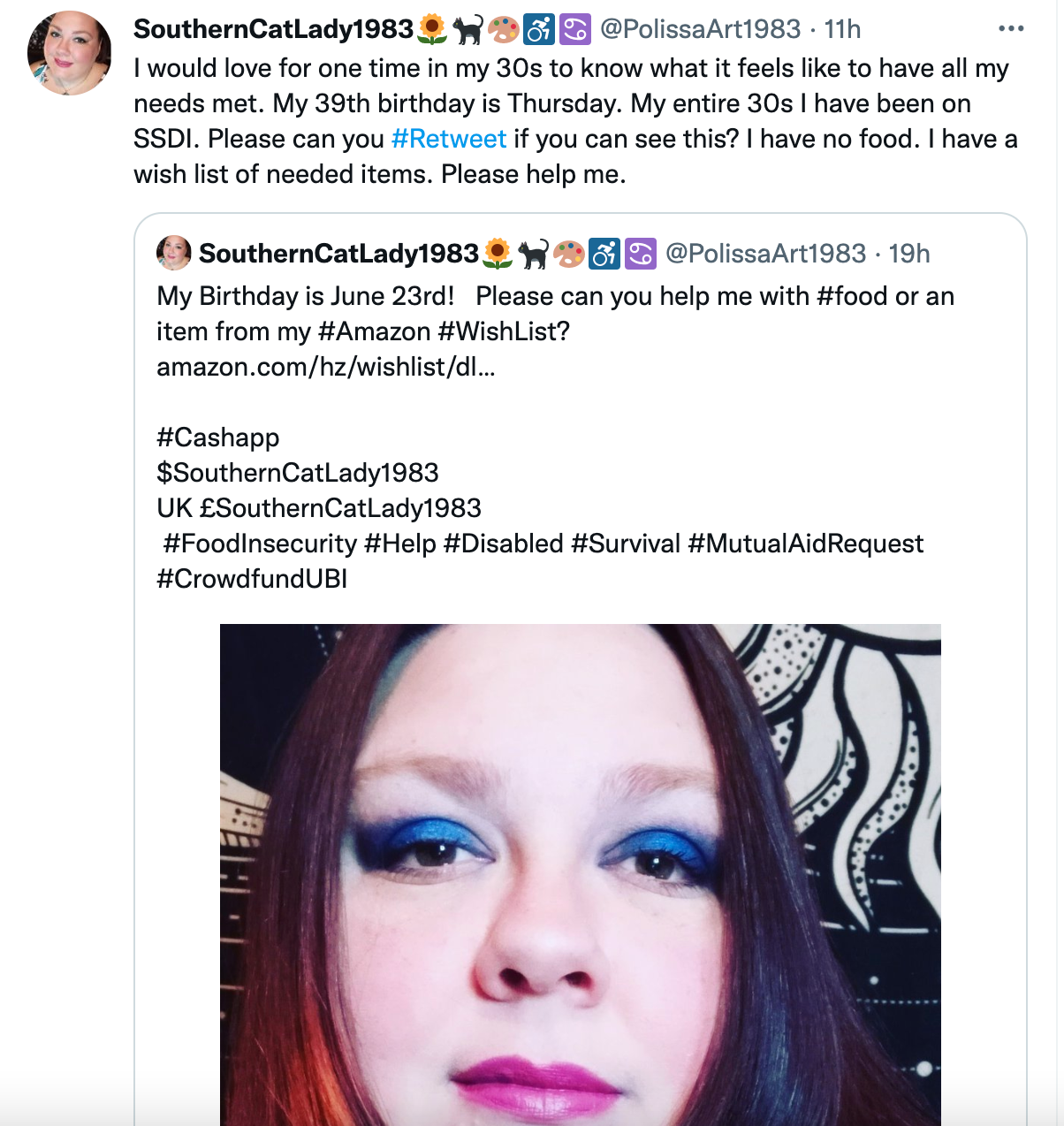Open the 11h timestamp of the tweet
This screenshot has width=1064, height=1126.
pos(842,29)
